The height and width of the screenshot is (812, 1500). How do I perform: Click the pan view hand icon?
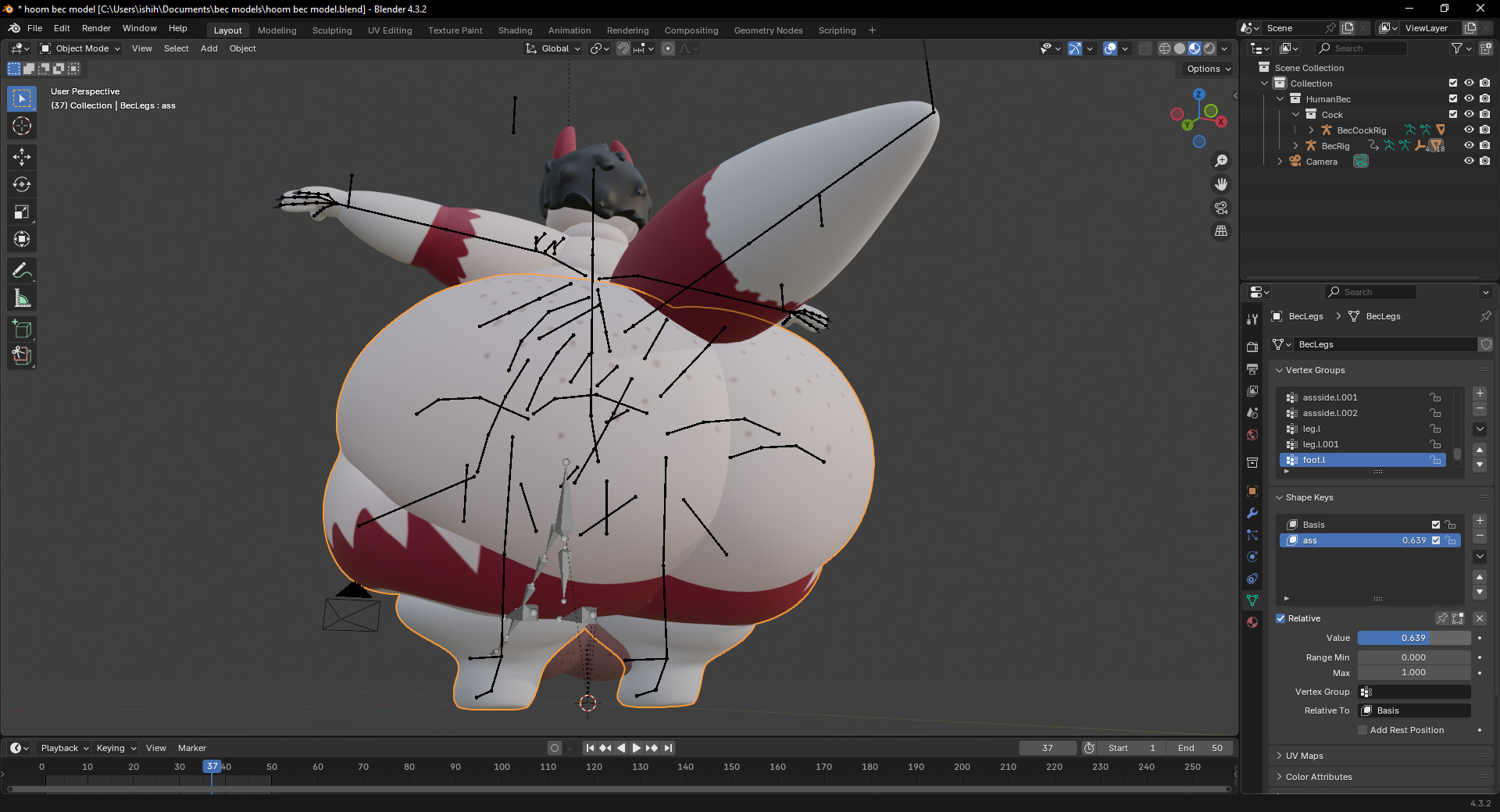(x=1221, y=184)
